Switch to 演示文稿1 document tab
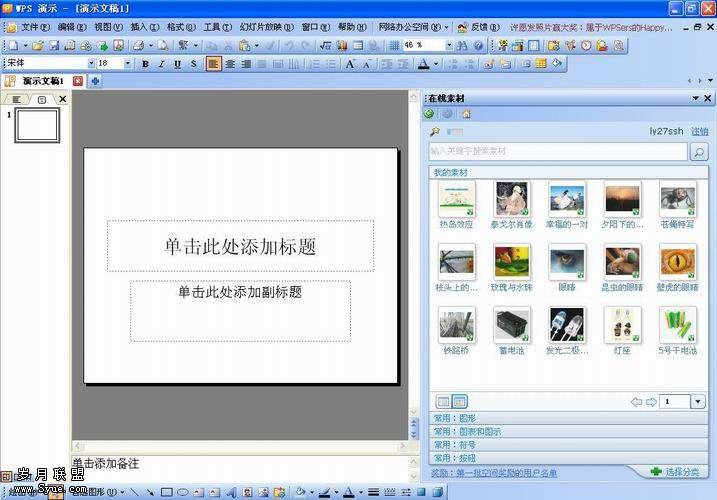The image size is (717, 500). point(43,81)
